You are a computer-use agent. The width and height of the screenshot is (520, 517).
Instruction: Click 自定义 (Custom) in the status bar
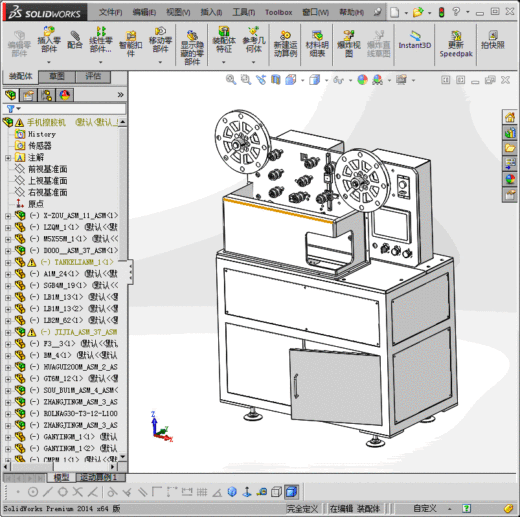pos(424,508)
